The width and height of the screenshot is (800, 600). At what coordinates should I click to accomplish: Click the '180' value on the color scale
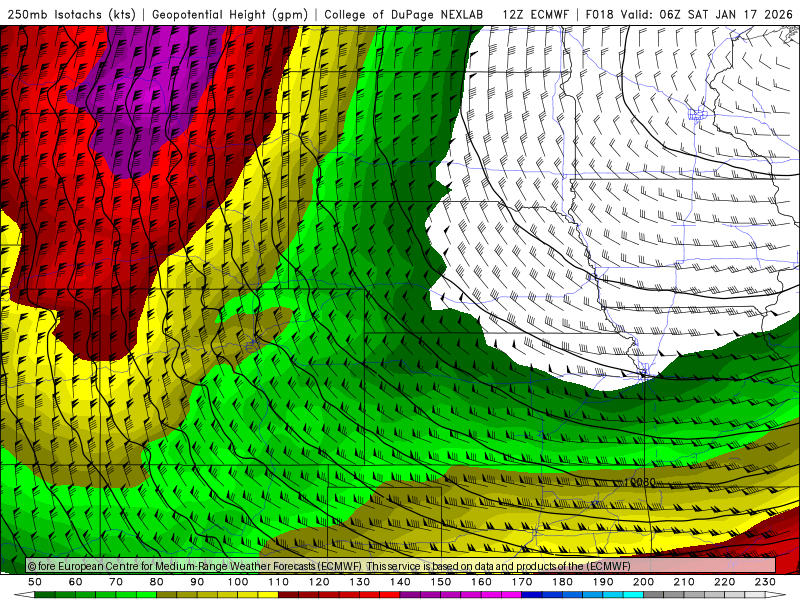pos(562,582)
